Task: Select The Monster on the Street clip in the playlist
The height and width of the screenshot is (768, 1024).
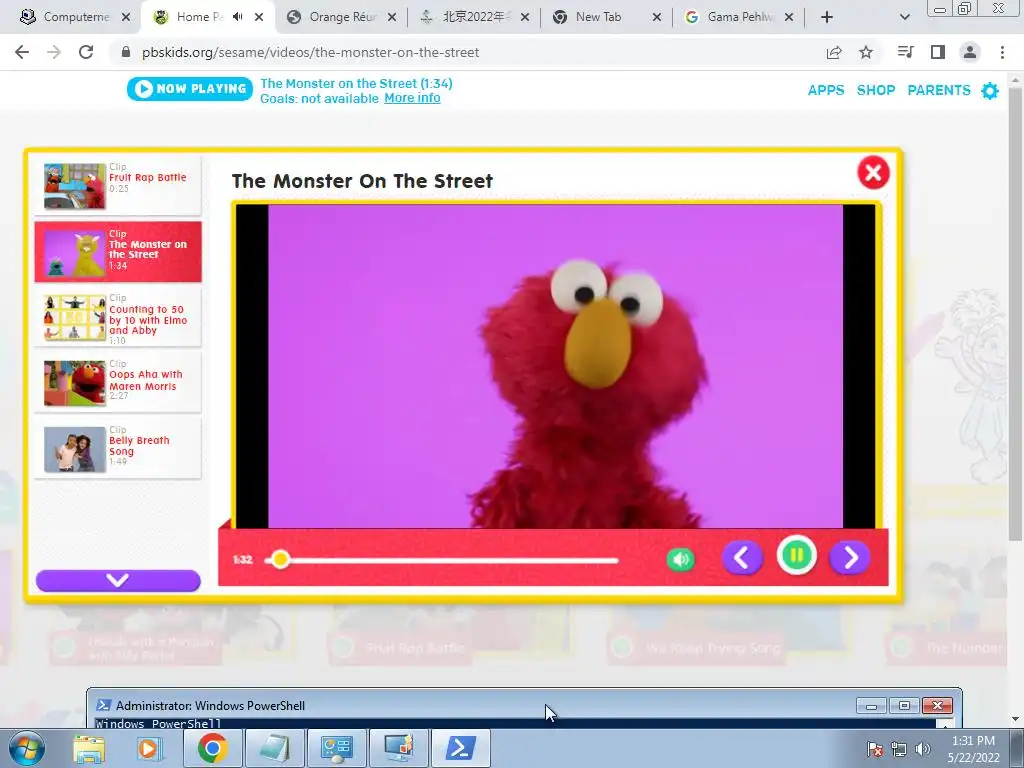Action: [x=118, y=252]
